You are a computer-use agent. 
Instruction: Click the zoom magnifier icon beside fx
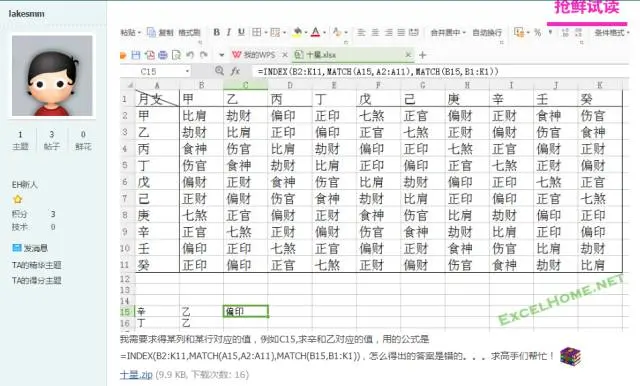(219, 71)
